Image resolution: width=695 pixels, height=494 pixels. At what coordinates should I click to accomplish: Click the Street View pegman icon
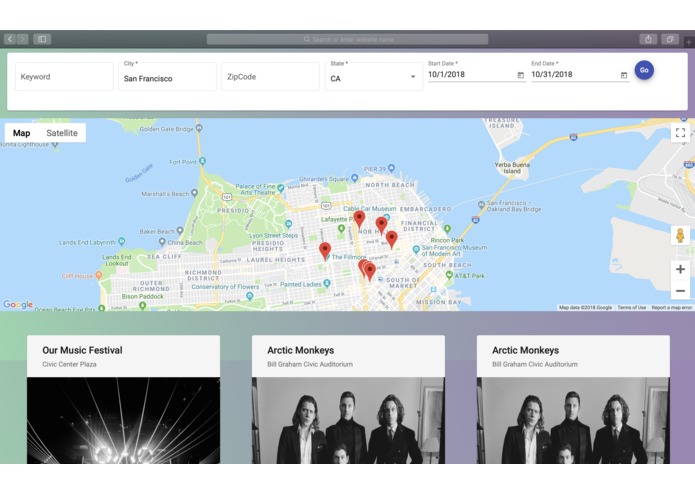(680, 236)
